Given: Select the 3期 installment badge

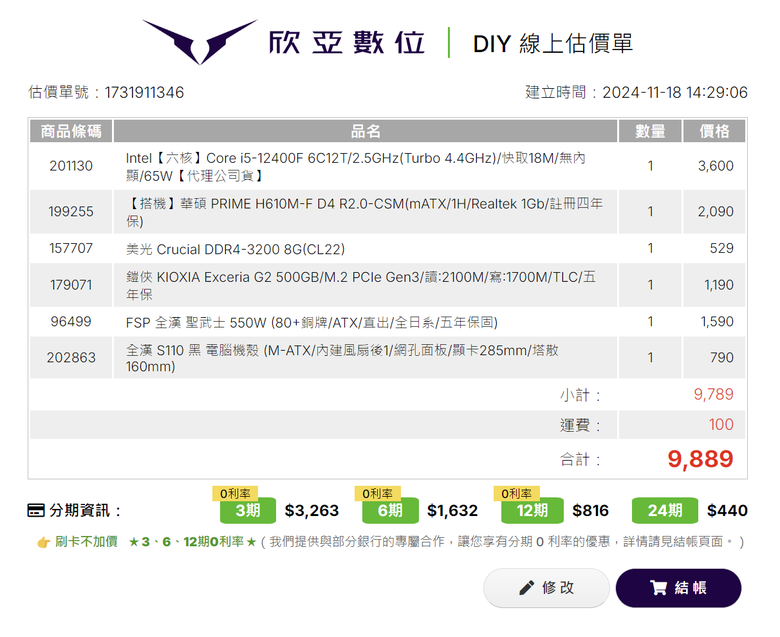Looking at the screenshot, I should click(x=248, y=511).
